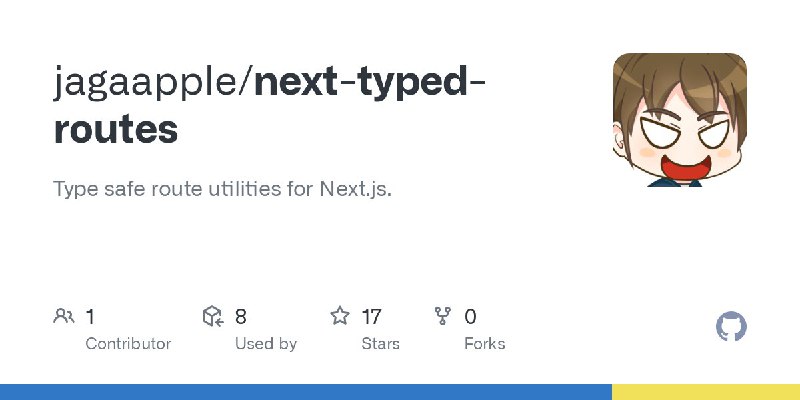Click the Used by count number 8
The height and width of the screenshot is (400, 800).
click(241, 317)
